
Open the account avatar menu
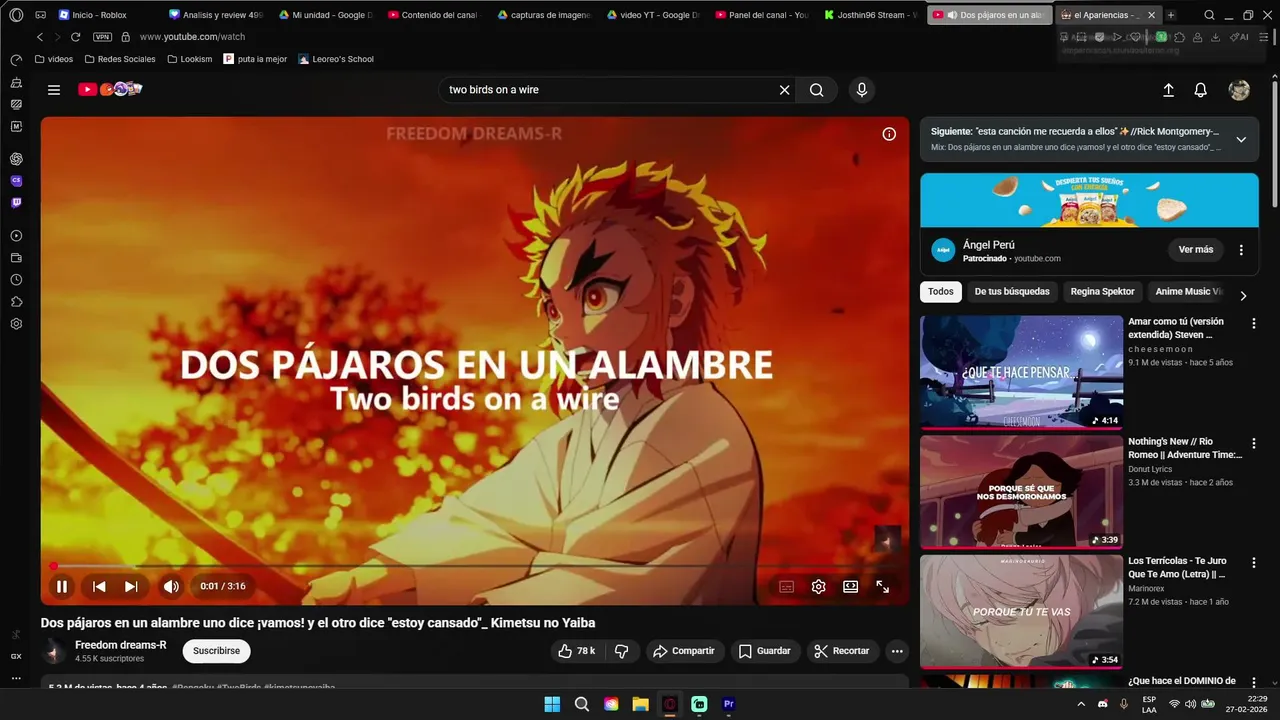tap(1239, 90)
